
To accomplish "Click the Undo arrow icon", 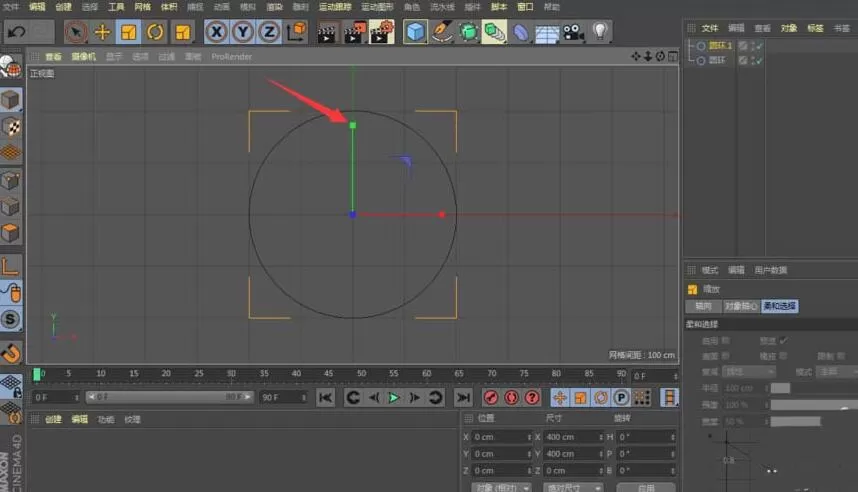I will pyautogui.click(x=16, y=32).
